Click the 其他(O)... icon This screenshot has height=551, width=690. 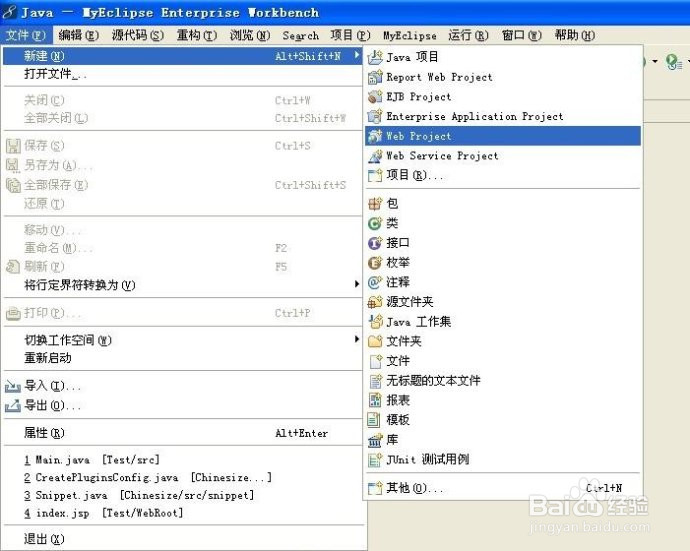pyautogui.click(x=375, y=488)
